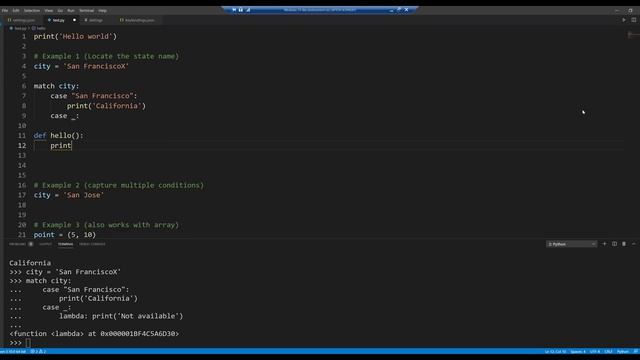Click the UTF-8 encoding indicator

pos(595,352)
